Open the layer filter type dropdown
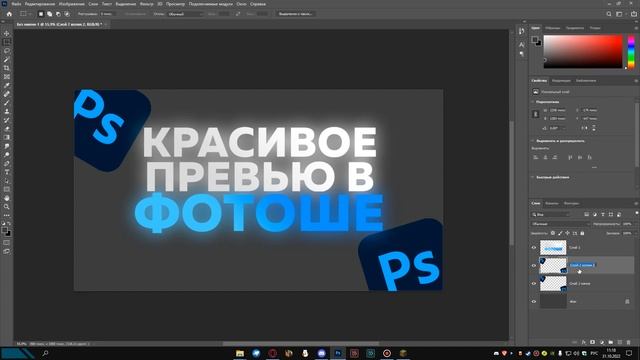Screen dimensions: 640x360 coord(551,214)
